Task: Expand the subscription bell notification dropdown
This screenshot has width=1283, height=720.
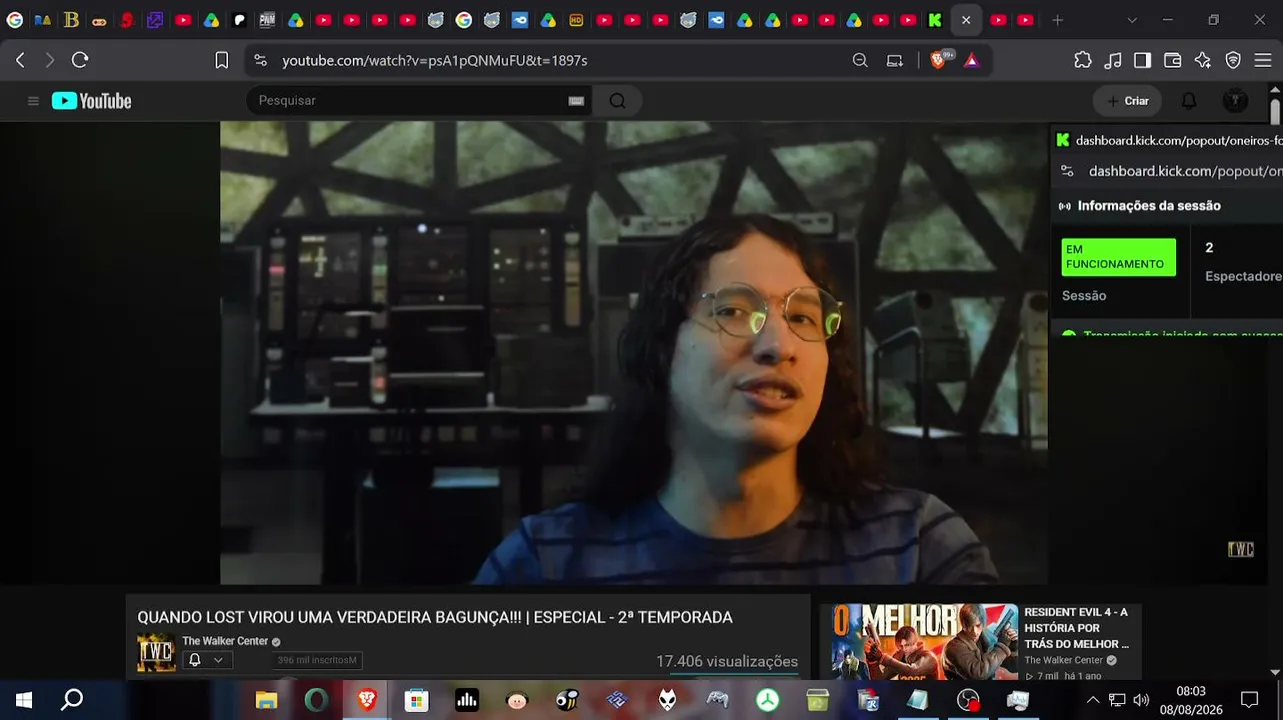Action: [x=207, y=660]
